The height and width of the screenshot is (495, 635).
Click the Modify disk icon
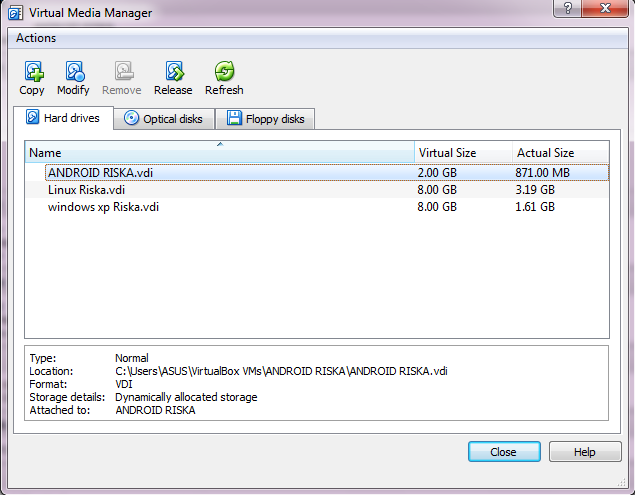[x=75, y=71]
